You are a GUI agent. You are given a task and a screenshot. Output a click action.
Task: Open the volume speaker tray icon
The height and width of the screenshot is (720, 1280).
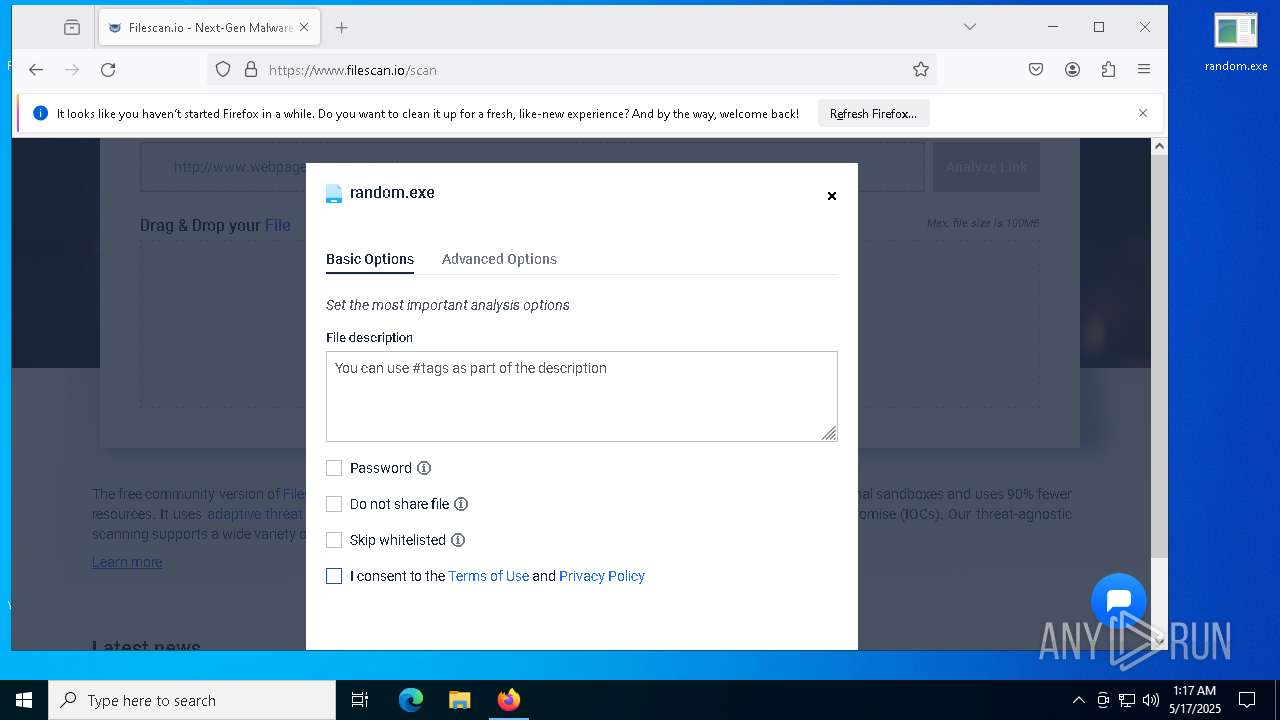[x=1151, y=700]
